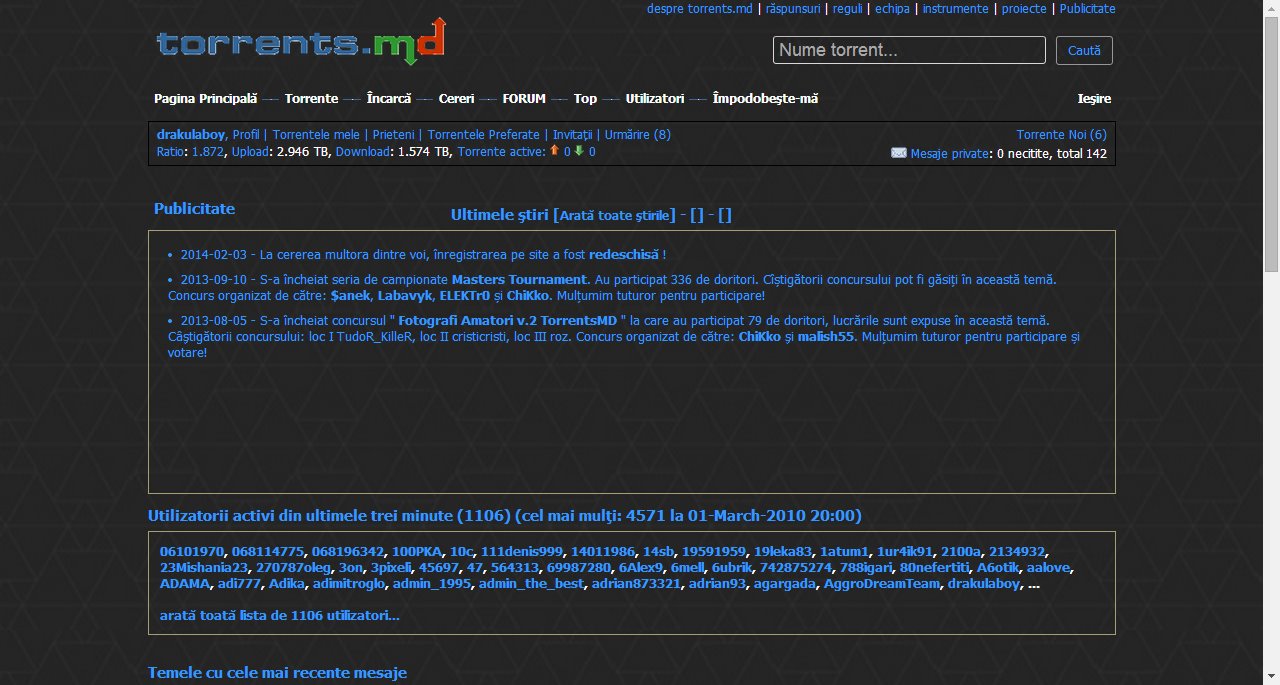Click the Download stat link
This screenshot has width=1280, height=685.
coord(363,152)
